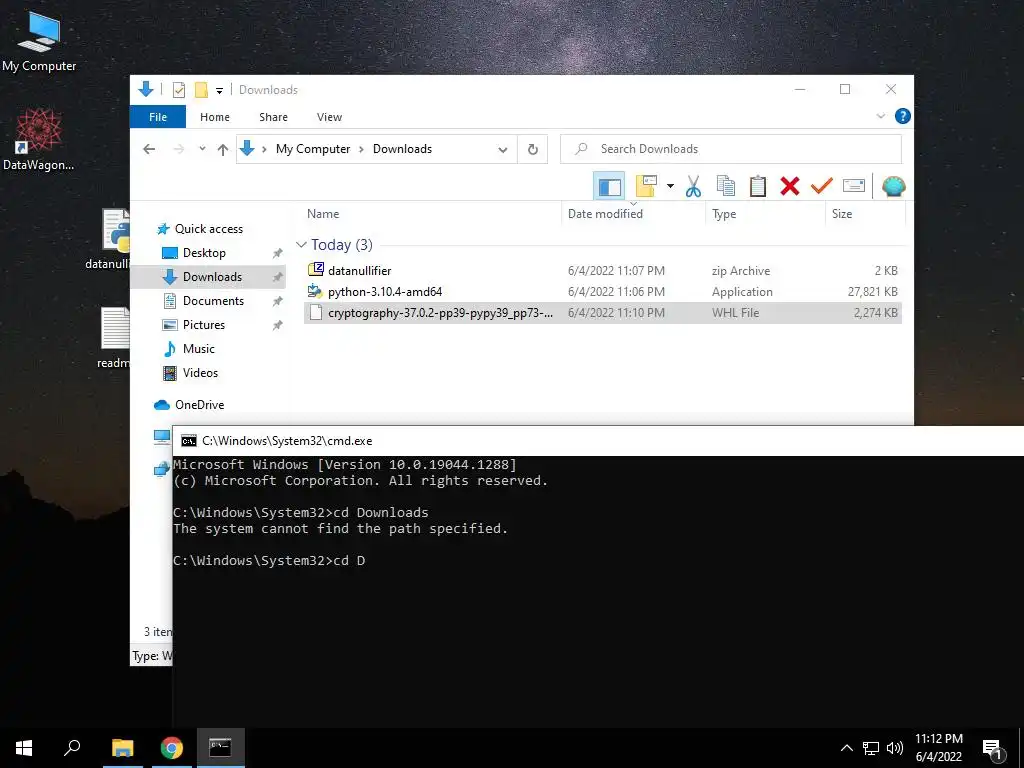
Task: Sort files by the Date modified column header
Action: tap(605, 214)
